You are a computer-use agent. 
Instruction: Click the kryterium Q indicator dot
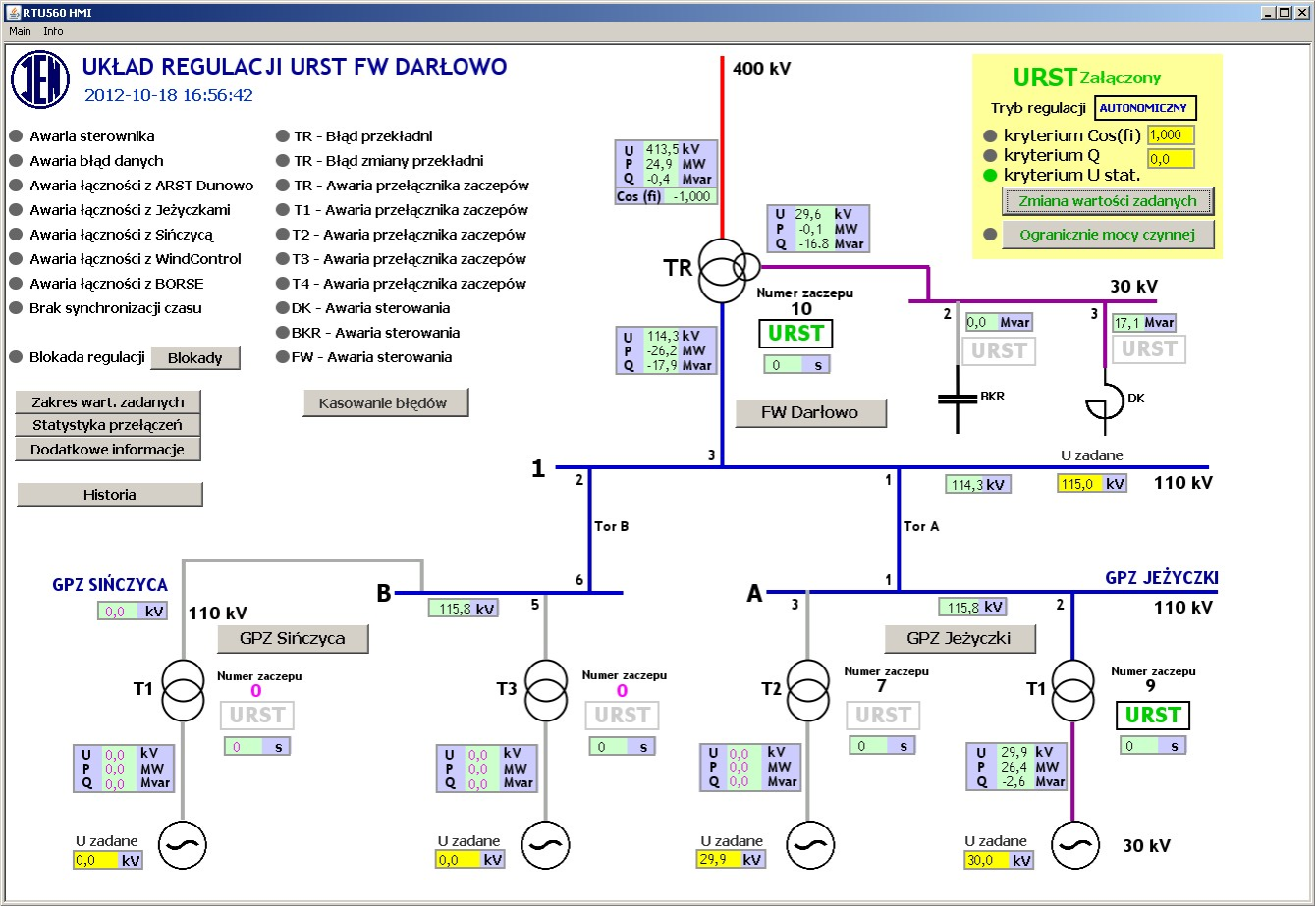coord(990,155)
